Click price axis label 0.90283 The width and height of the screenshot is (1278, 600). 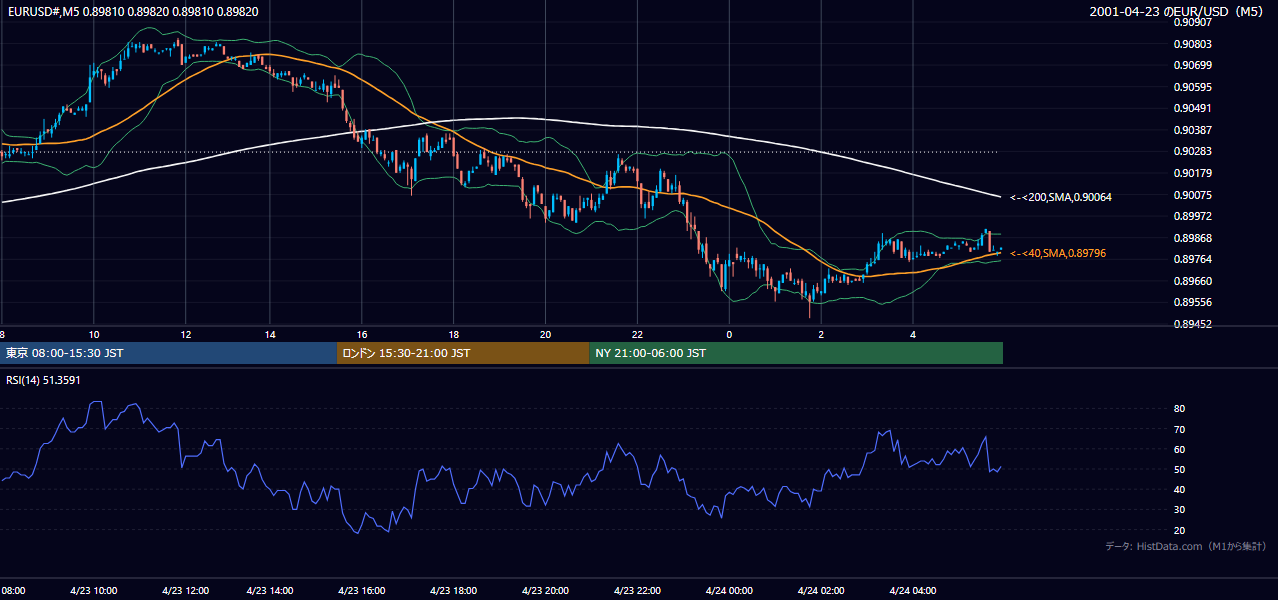(1195, 152)
